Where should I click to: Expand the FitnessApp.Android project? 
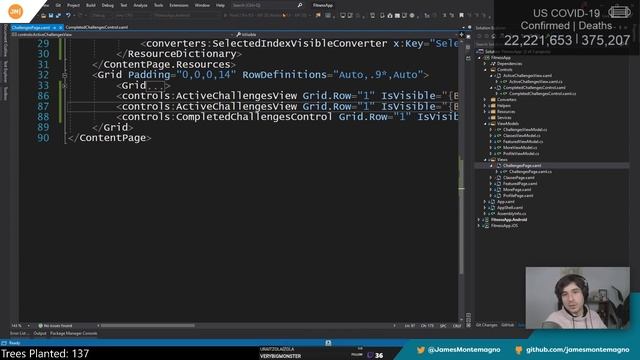(480, 220)
